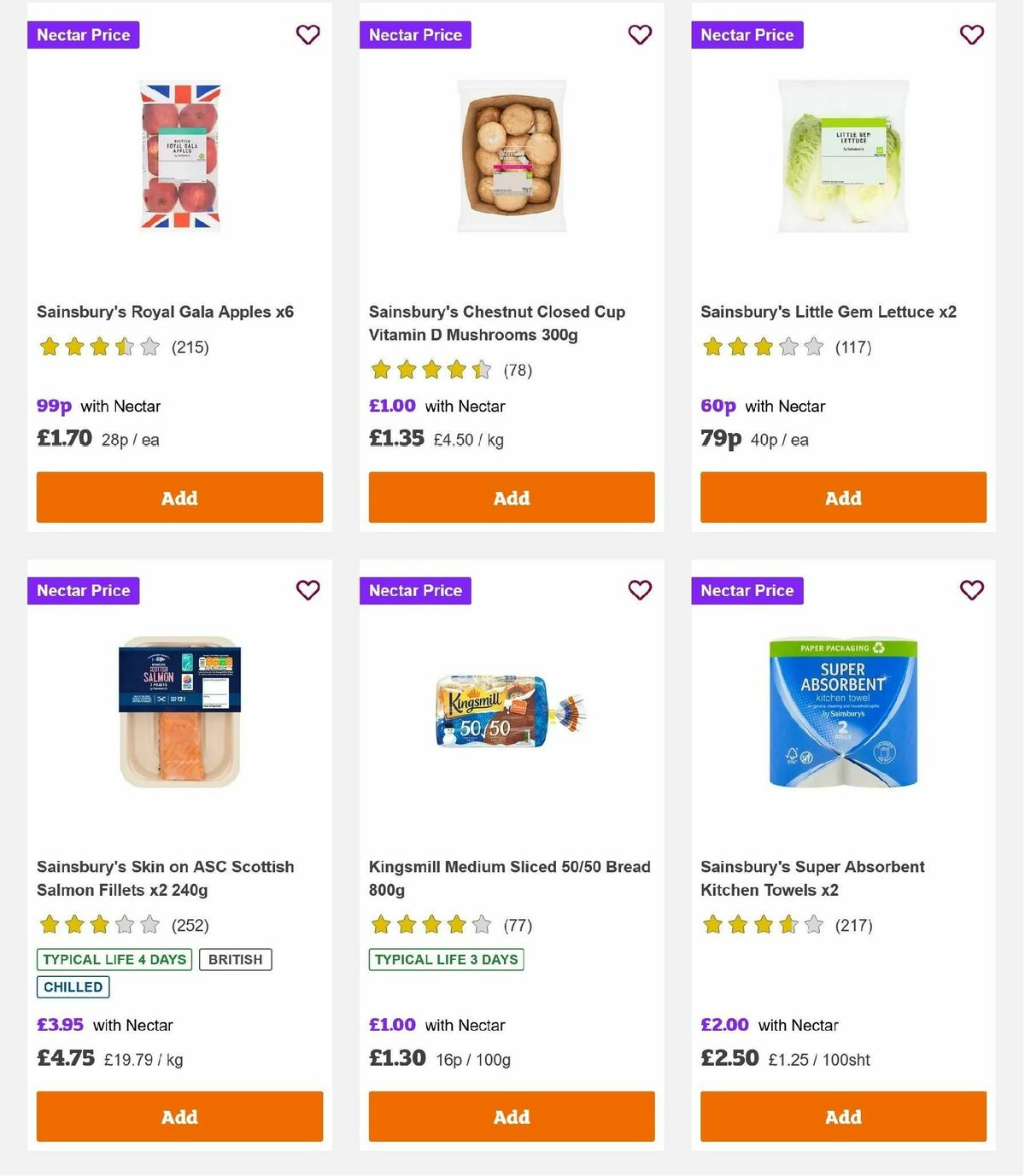Toggle the wishlist heart on Scottish Salmon Fillets
Screen dimensions: 1025x1176
[307, 590]
